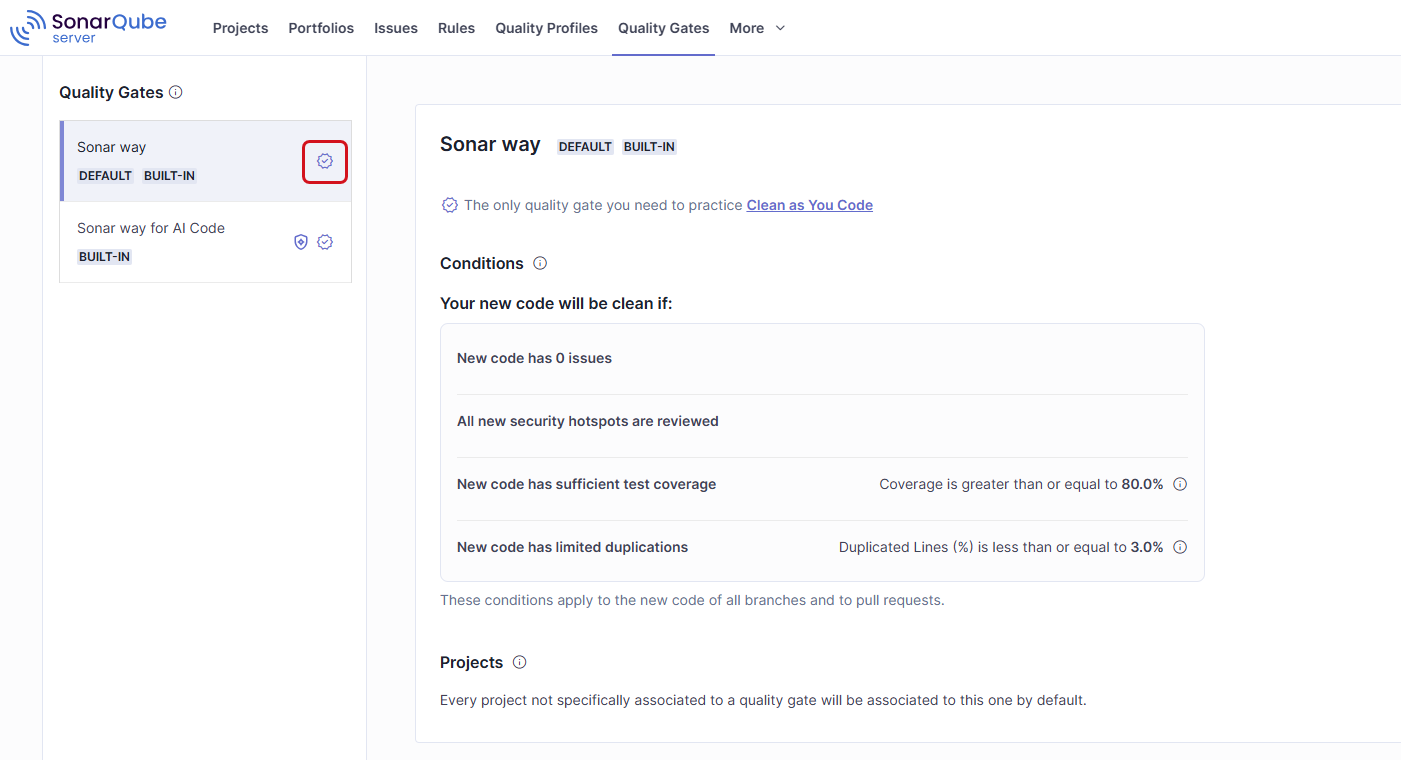Click info icon for 3.0% duplicated lines
The image size is (1401, 760).
coord(1180,547)
